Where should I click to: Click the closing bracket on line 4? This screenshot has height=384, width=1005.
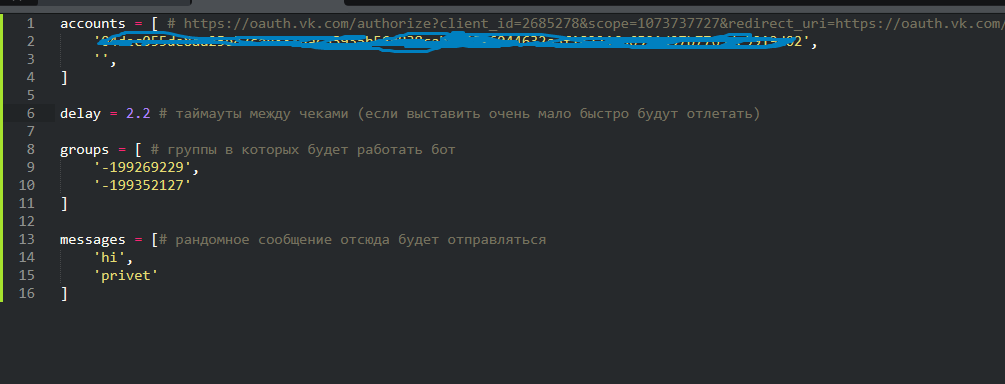tap(63, 78)
